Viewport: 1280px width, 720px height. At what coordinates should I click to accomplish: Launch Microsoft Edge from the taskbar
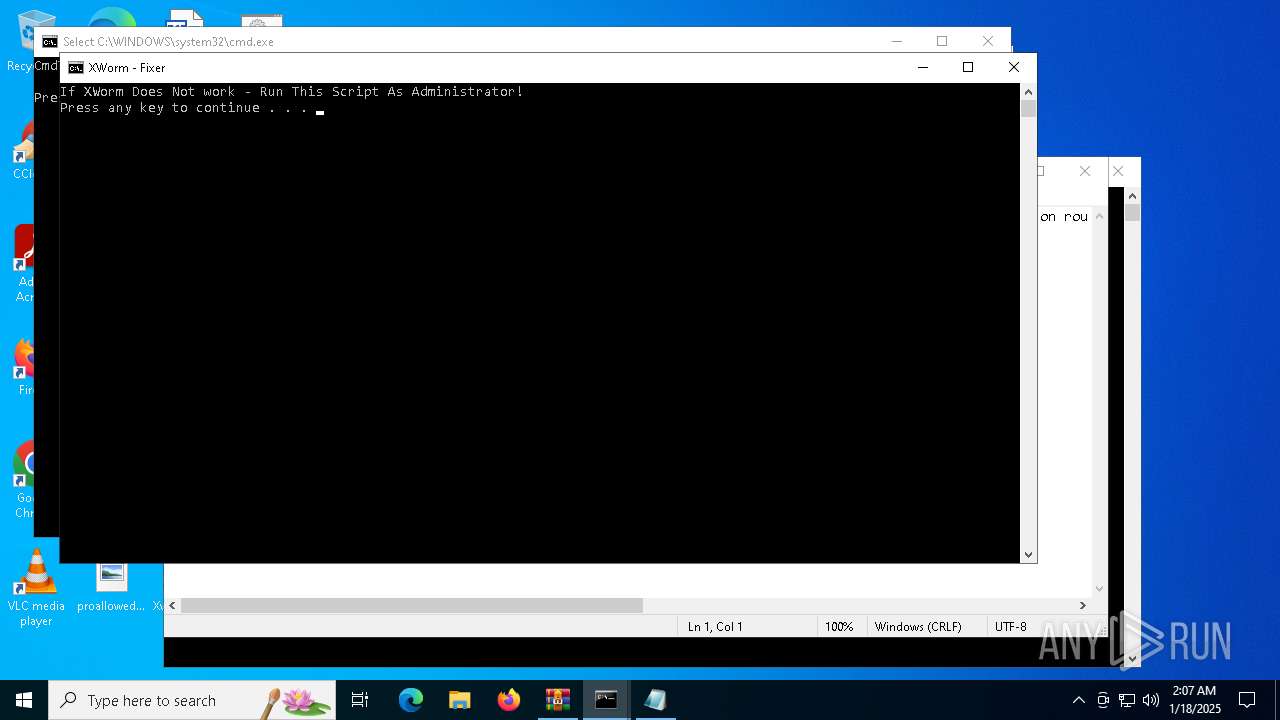411,700
